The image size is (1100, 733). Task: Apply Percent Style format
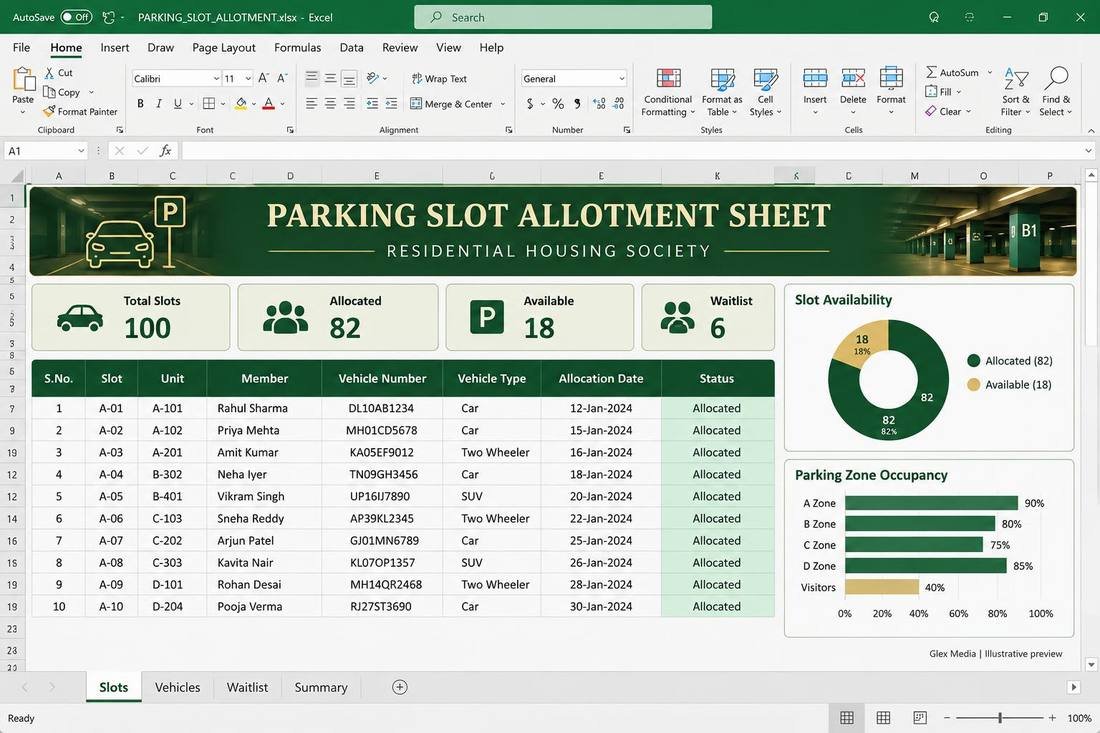point(558,104)
